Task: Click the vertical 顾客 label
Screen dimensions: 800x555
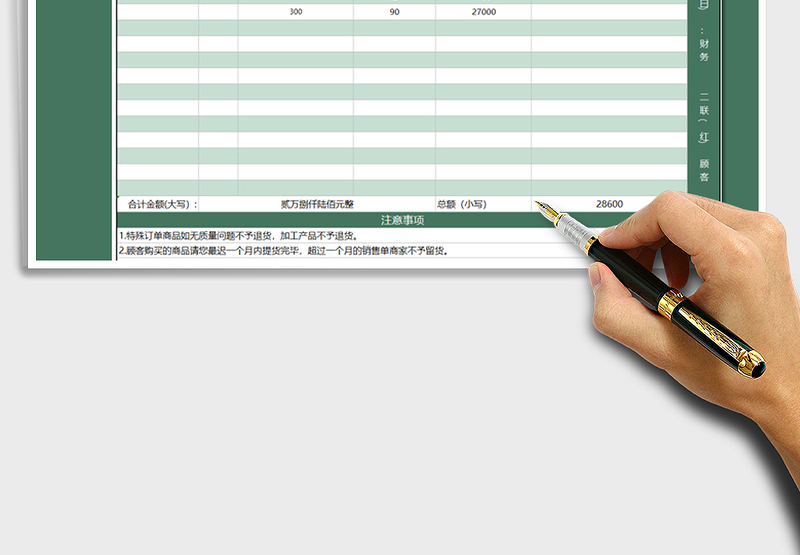Action: tap(704, 170)
